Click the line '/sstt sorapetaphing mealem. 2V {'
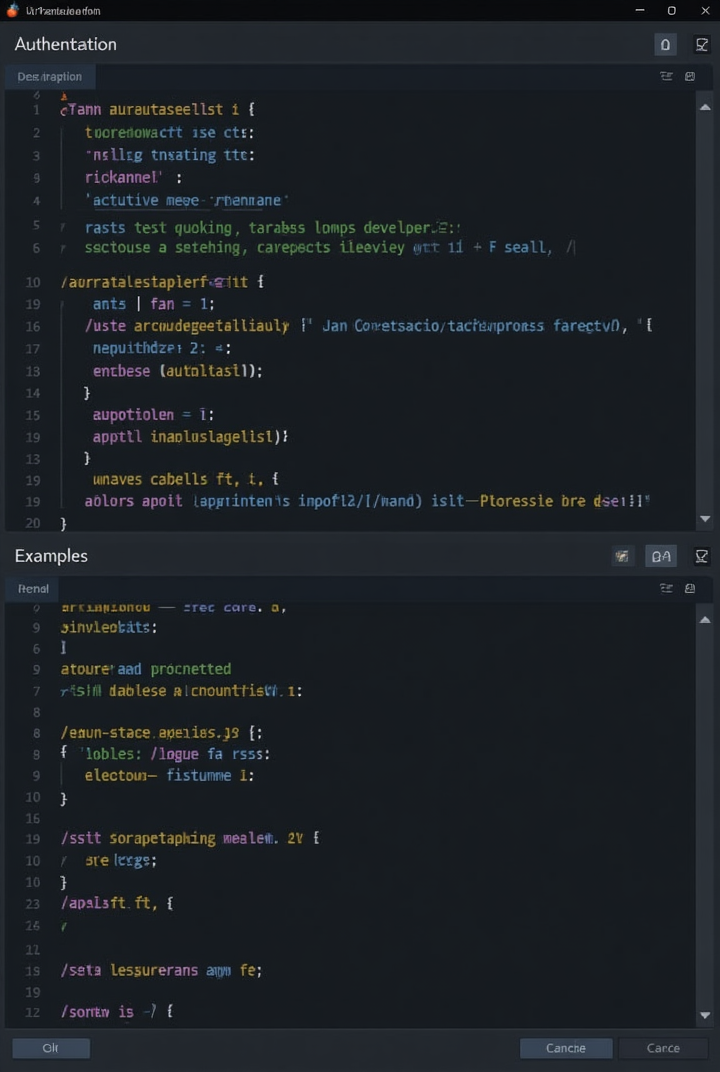 [191, 838]
